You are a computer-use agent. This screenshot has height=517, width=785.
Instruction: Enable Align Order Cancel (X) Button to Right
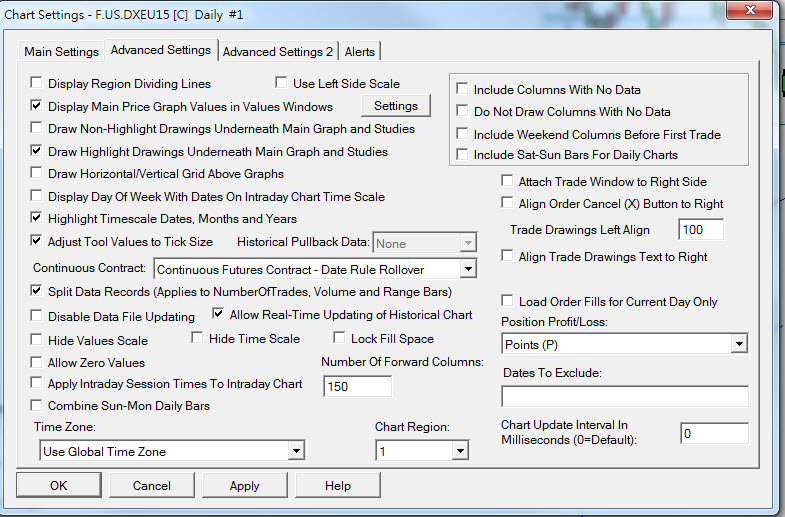[x=507, y=203]
